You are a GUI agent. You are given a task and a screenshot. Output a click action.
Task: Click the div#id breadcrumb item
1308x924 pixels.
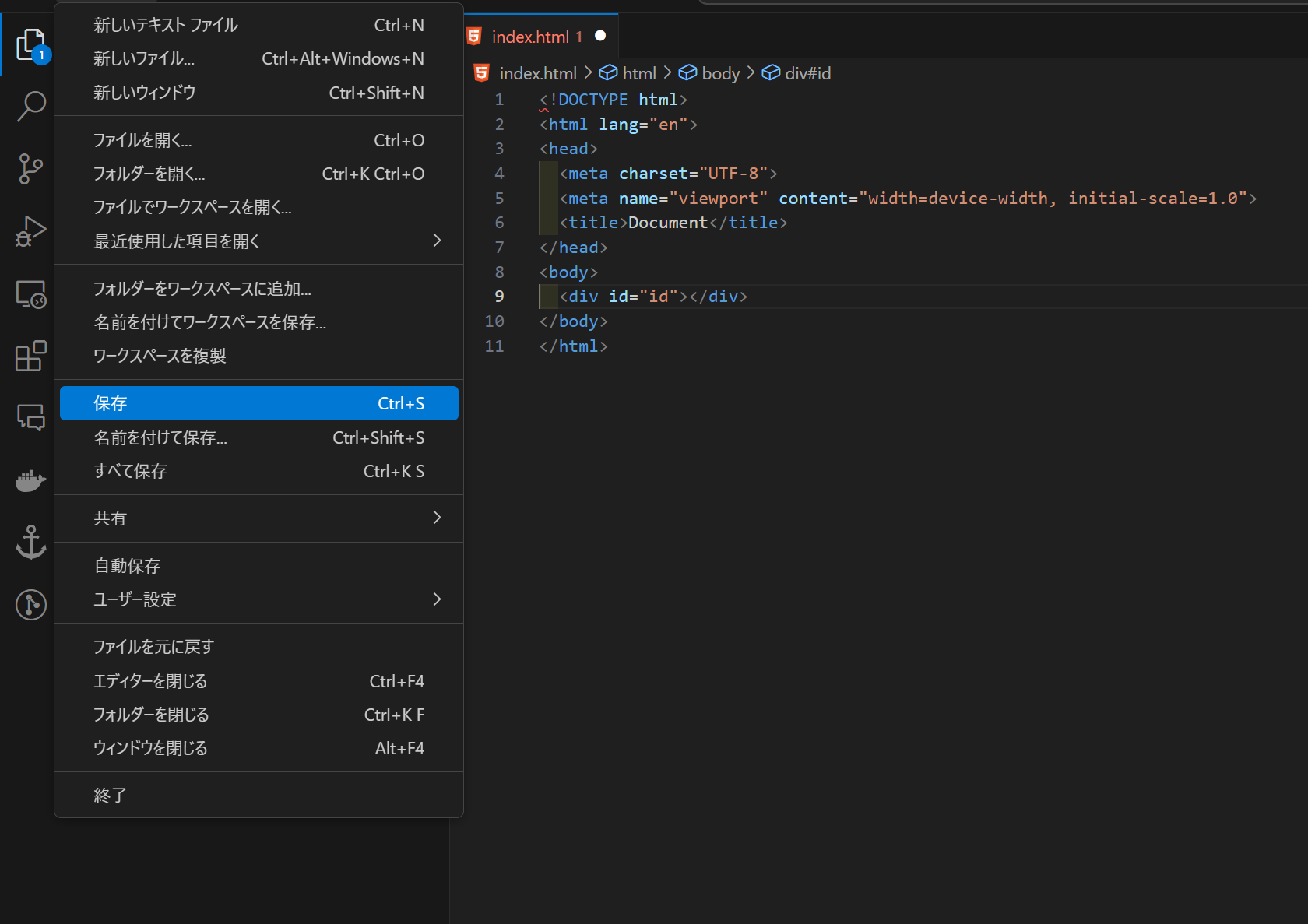click(x=807, y=73)
